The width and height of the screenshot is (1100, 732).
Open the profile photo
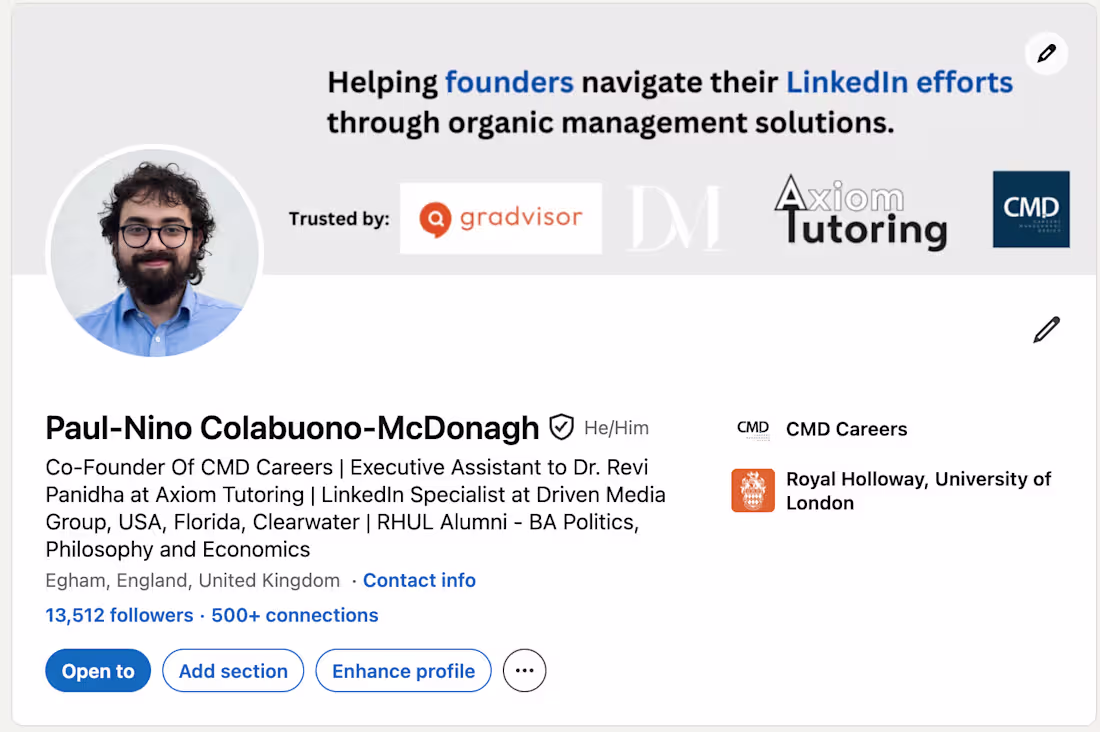pos(154,254)
